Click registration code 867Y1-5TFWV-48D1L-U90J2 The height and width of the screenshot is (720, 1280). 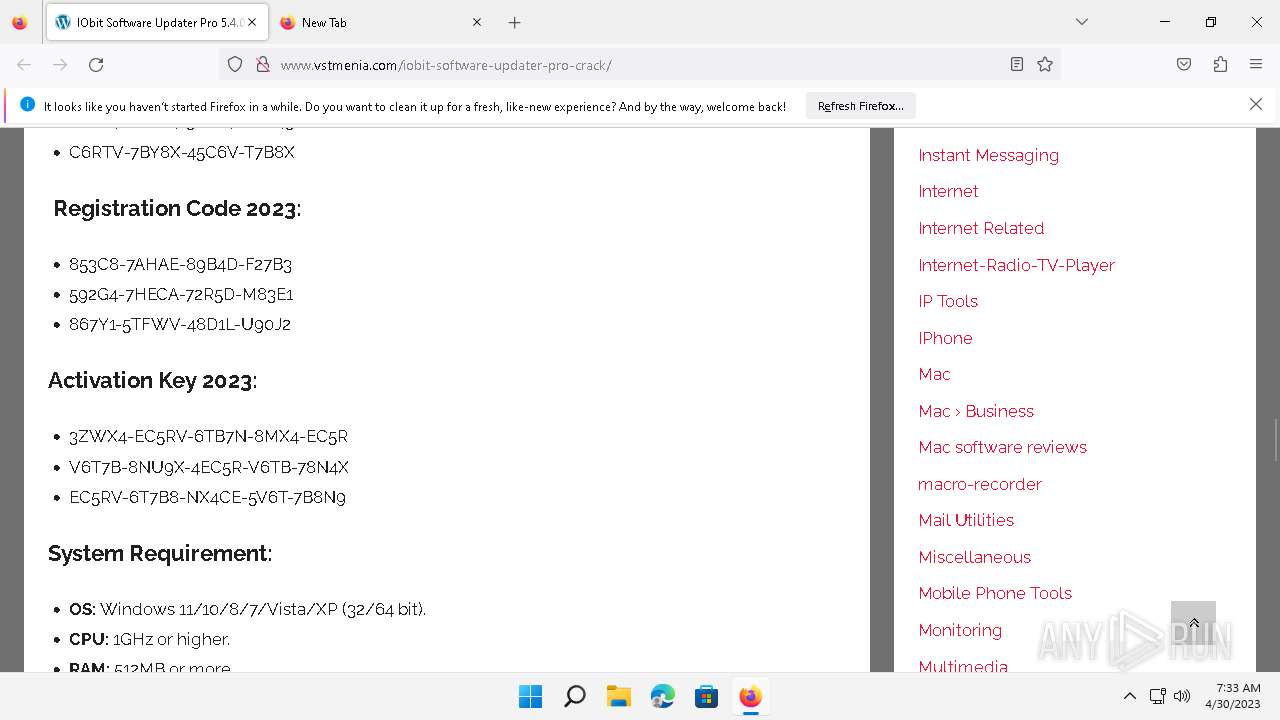(180, 324)
